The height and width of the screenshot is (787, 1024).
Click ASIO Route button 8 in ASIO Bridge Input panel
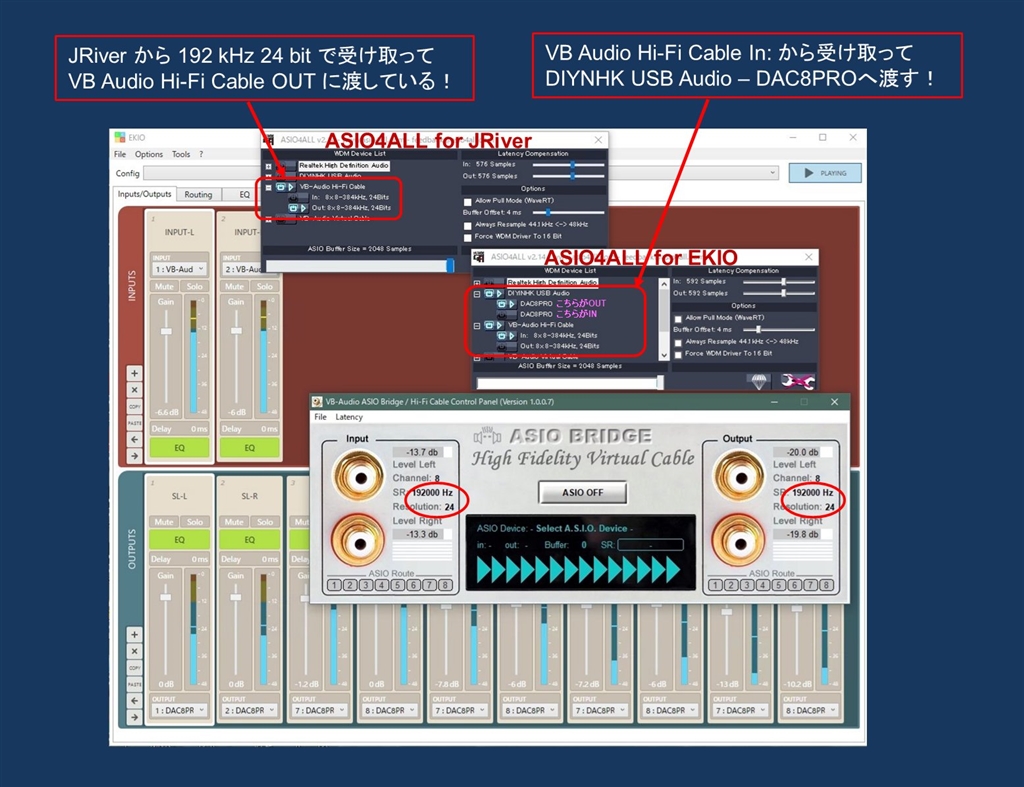click(x=445, y=585)
